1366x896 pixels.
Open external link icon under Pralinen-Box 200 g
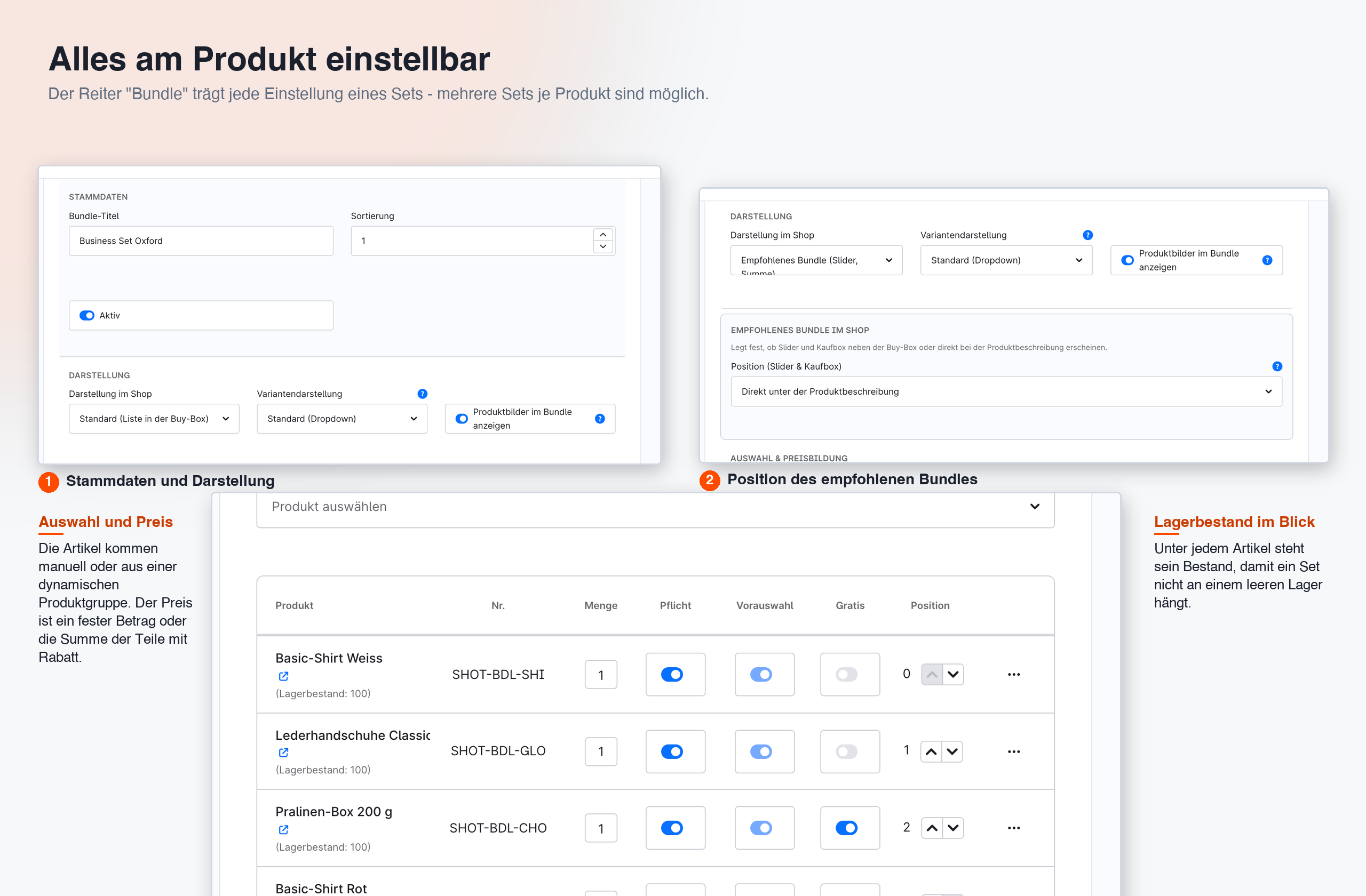tap(283, 829)
